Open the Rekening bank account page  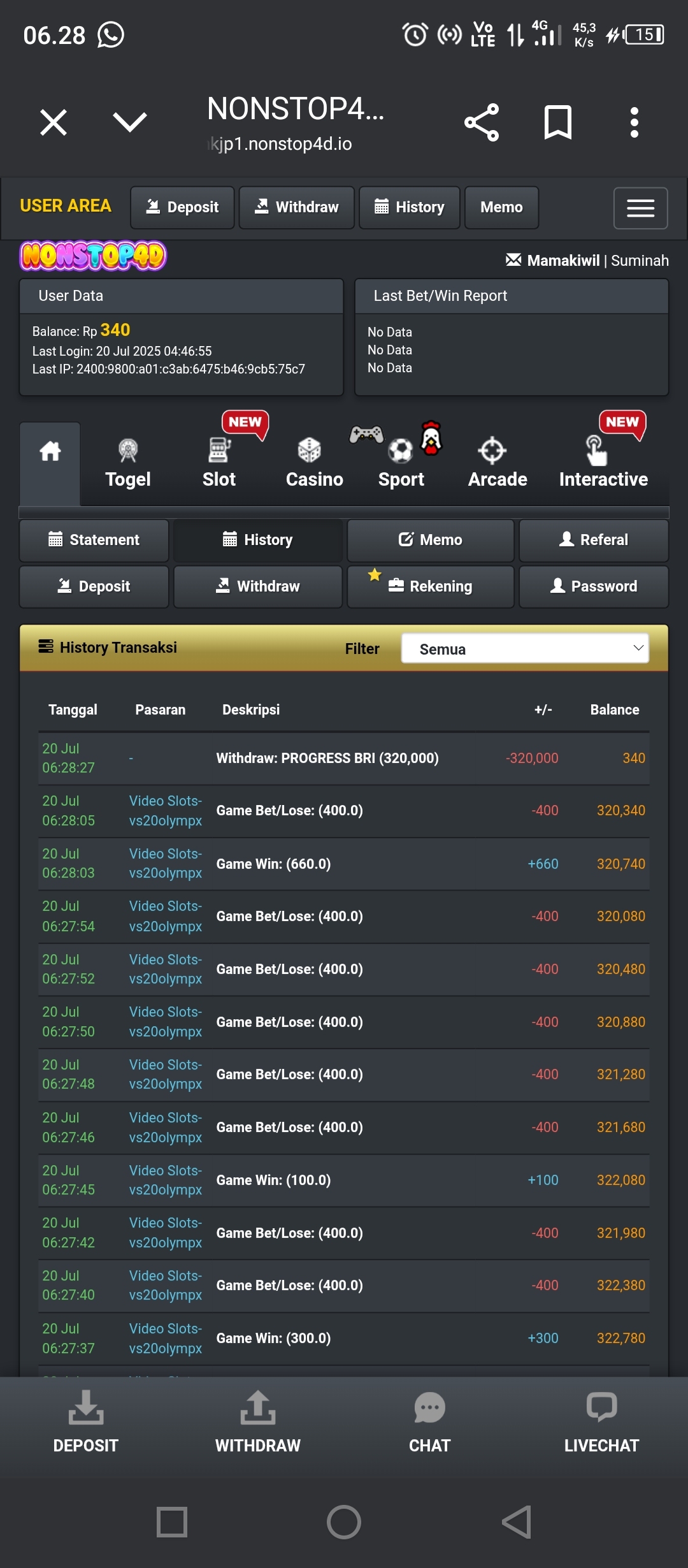coord(431,586)
